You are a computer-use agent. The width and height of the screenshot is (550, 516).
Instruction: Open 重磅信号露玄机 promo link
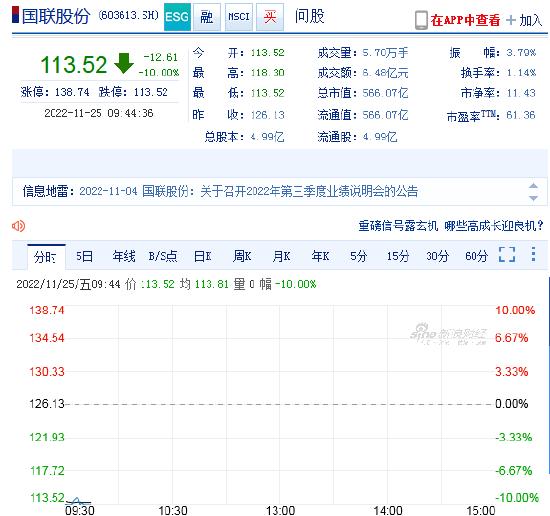point(450,226)
